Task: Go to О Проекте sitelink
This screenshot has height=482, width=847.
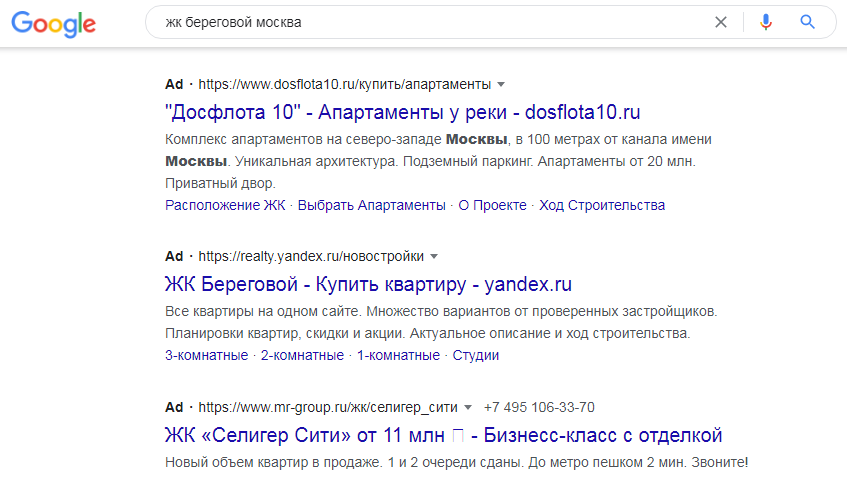Action: (x=492, y=205)
